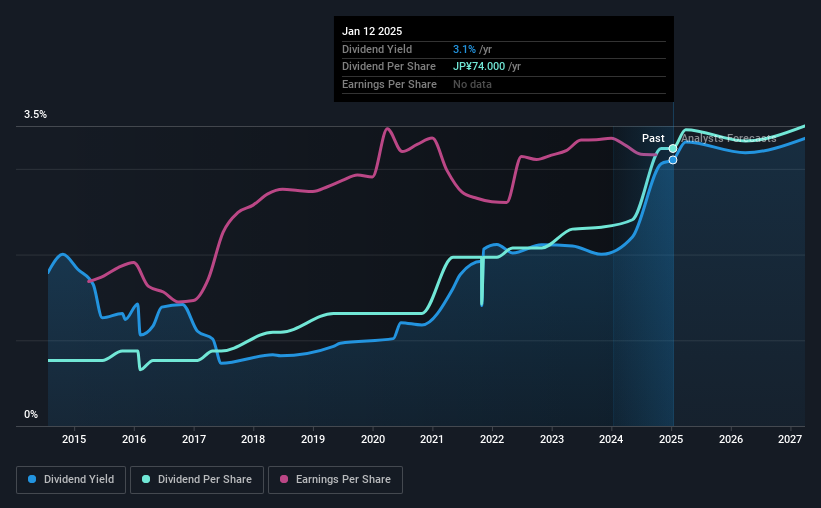821x508 pixels.
Task: Click the 3.5% y-axis label
Action: coord(35,114)
